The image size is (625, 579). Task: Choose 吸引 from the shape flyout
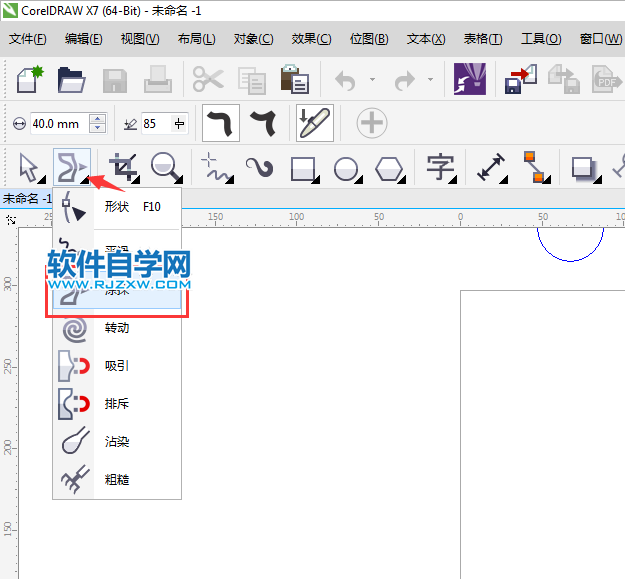tap(116, 366)
